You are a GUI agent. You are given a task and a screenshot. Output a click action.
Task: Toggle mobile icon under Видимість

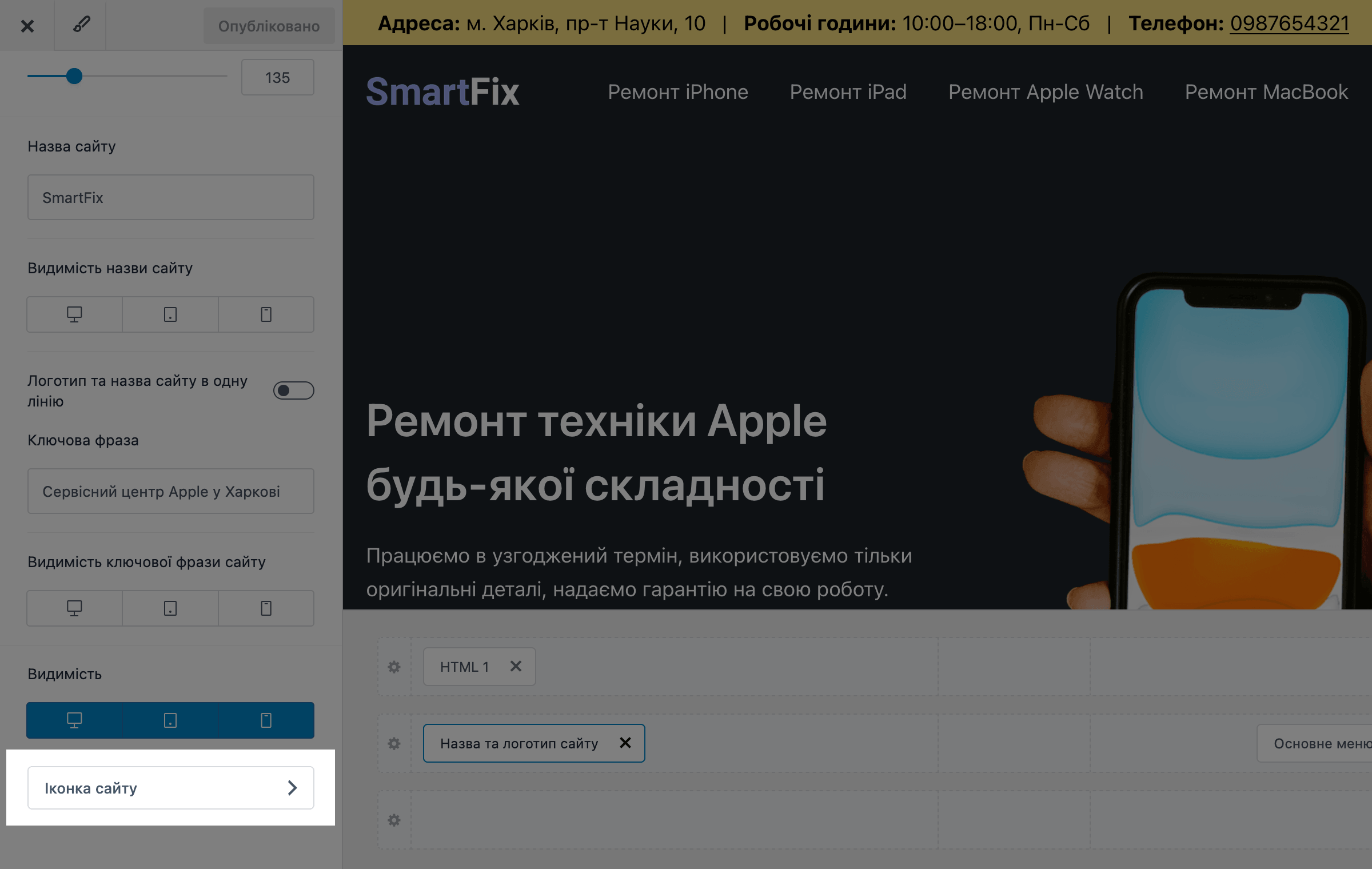click(x=266, y=720)
